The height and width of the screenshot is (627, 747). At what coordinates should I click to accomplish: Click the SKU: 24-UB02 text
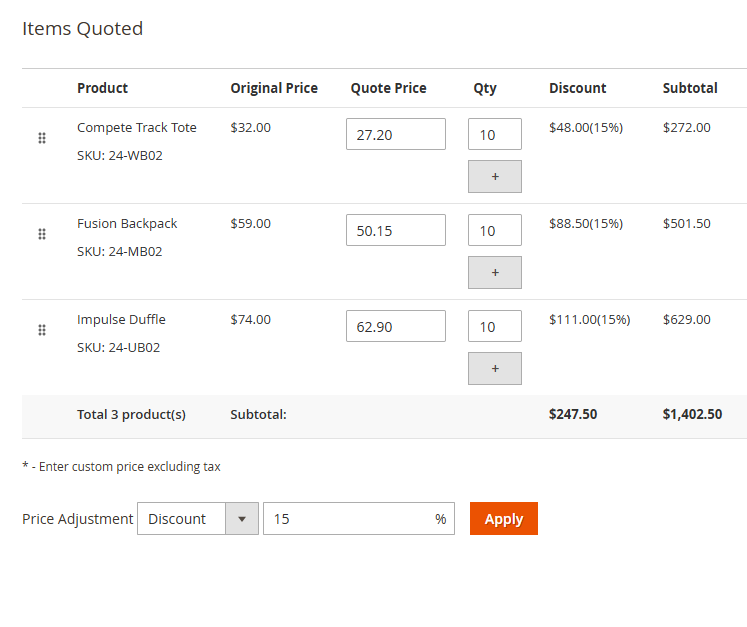tap(119, 348)
